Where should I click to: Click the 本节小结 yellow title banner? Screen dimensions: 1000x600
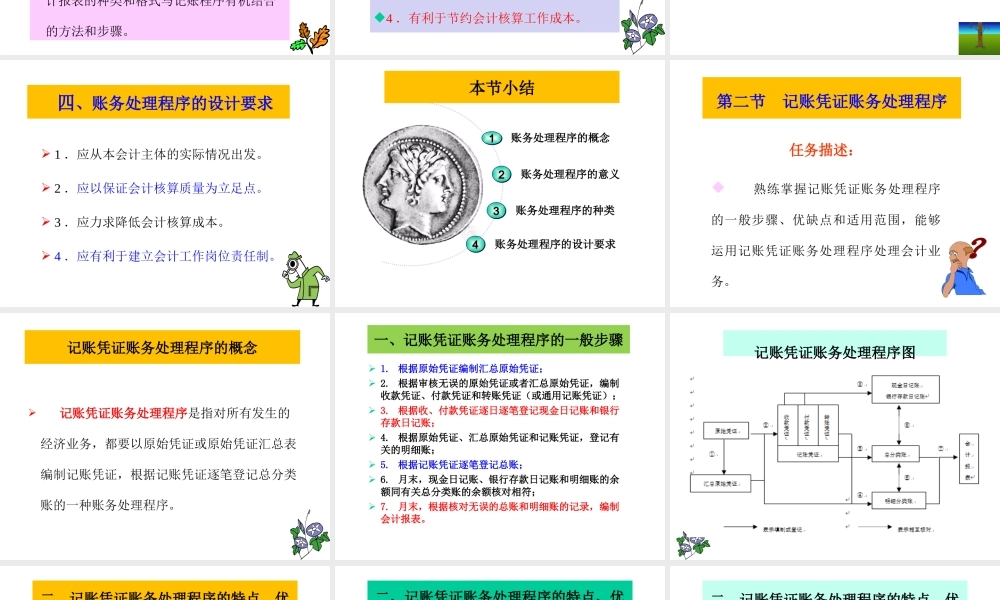(x=500, y=87)
